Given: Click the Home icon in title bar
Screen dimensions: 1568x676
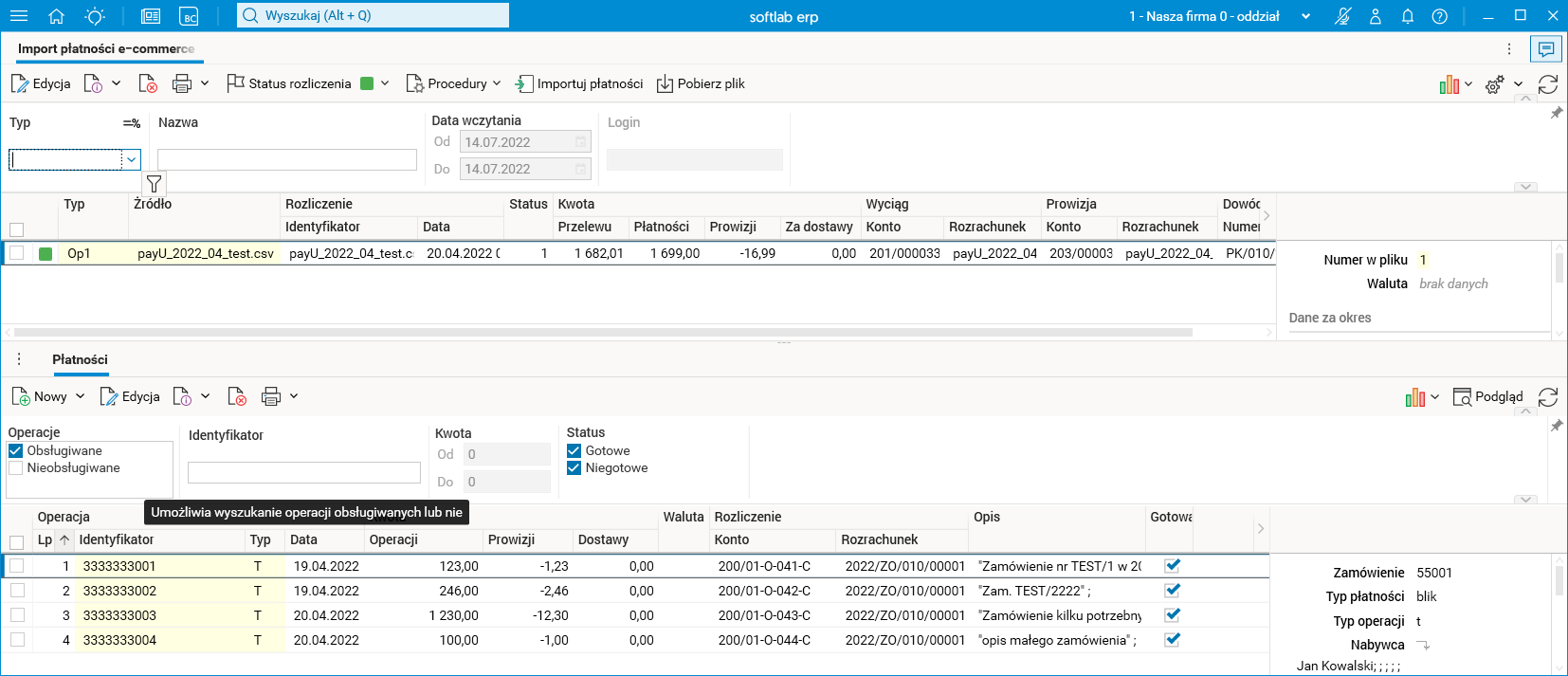Looking at the screenshot, I should (56, 16).
